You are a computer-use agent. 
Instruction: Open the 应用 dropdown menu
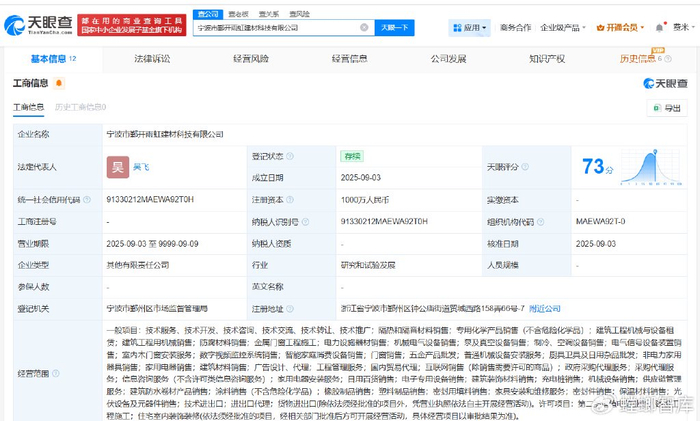(470, 28)
